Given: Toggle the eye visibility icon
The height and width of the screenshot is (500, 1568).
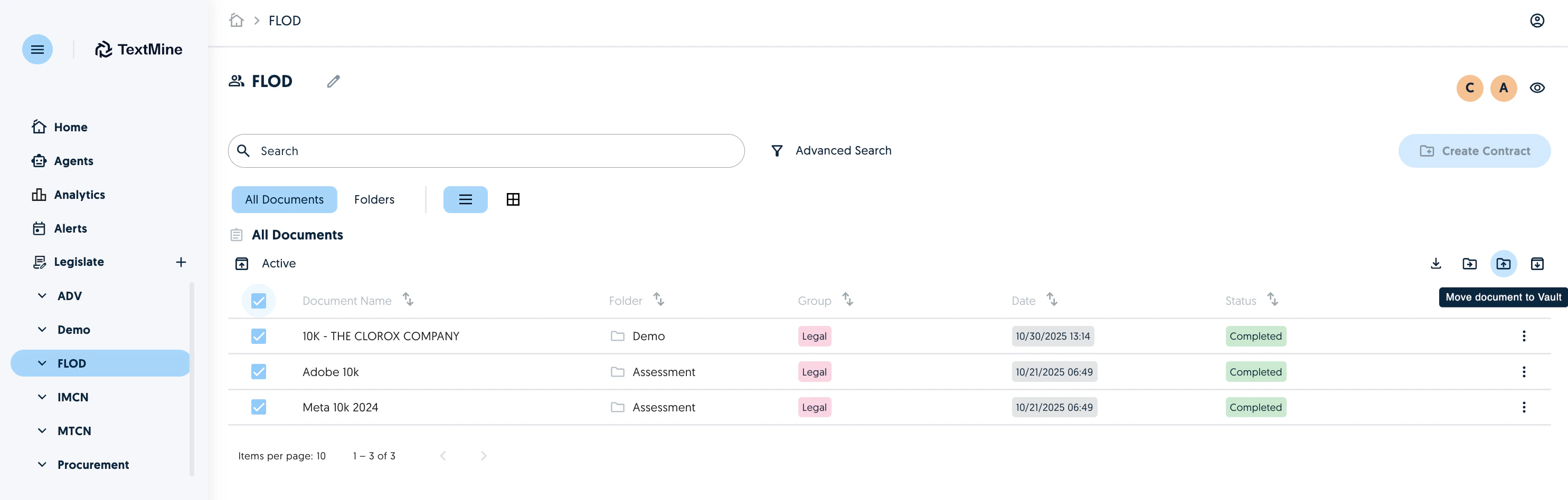Looking at the screenshot, I should click(x=1536, y=88).
